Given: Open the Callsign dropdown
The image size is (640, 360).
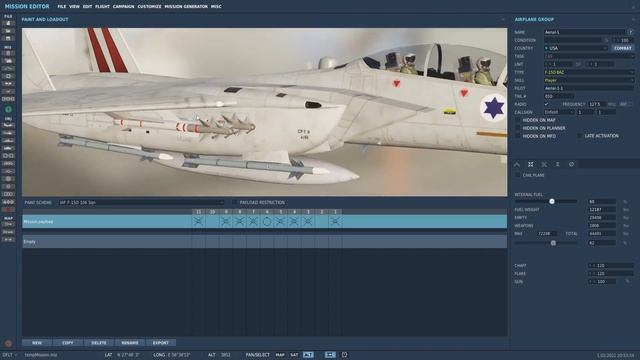Looking at the screenshot, I should tap(559, 112).
